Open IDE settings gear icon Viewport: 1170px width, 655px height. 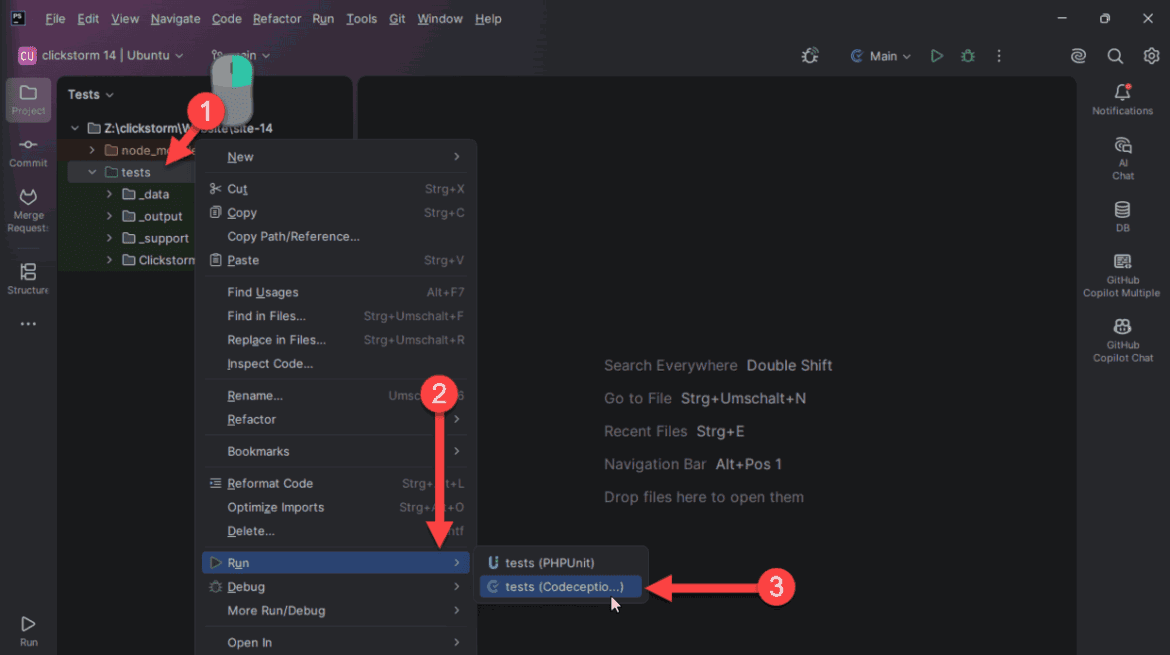[x=1151, y=56]
